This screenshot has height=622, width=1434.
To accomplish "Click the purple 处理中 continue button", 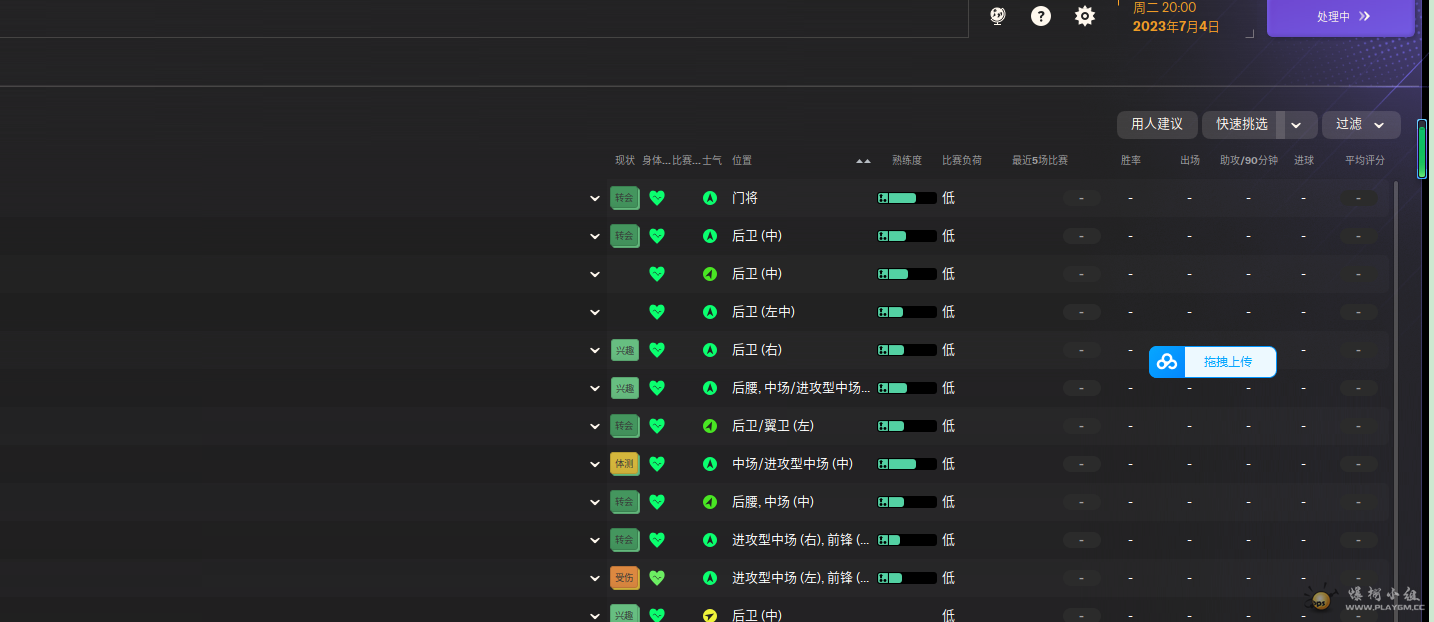I will 1340,17.
